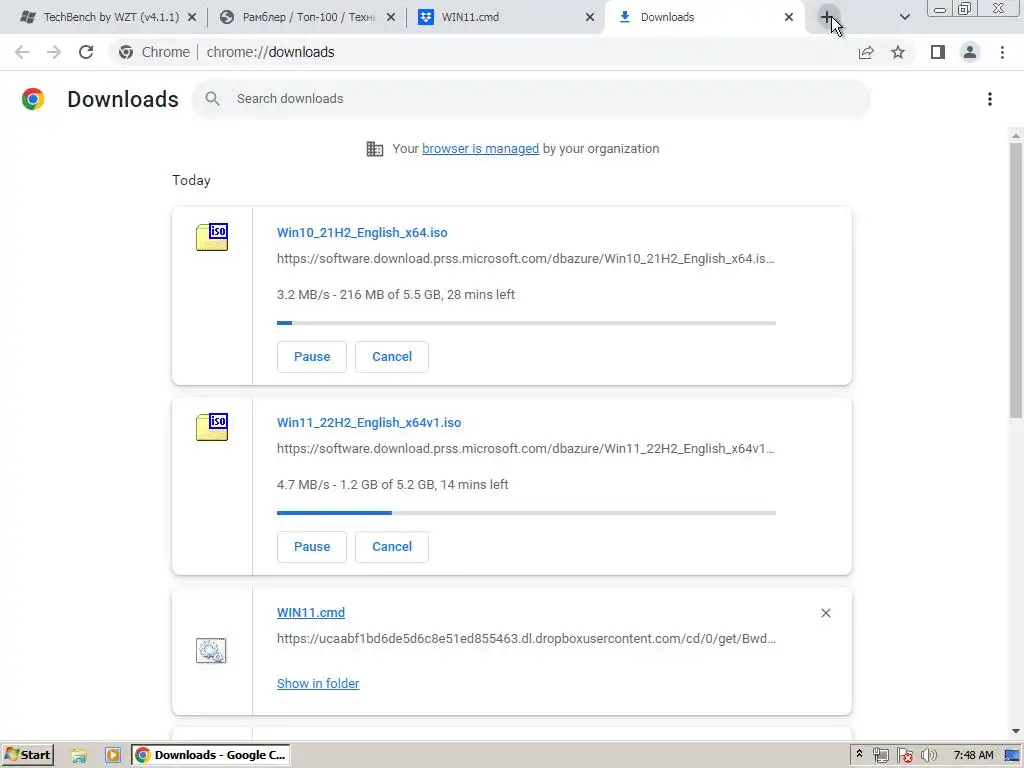Open Windows Explorer from the taskbar
1024x768 pixels.
pyautogui.click(x=79, y=756)
